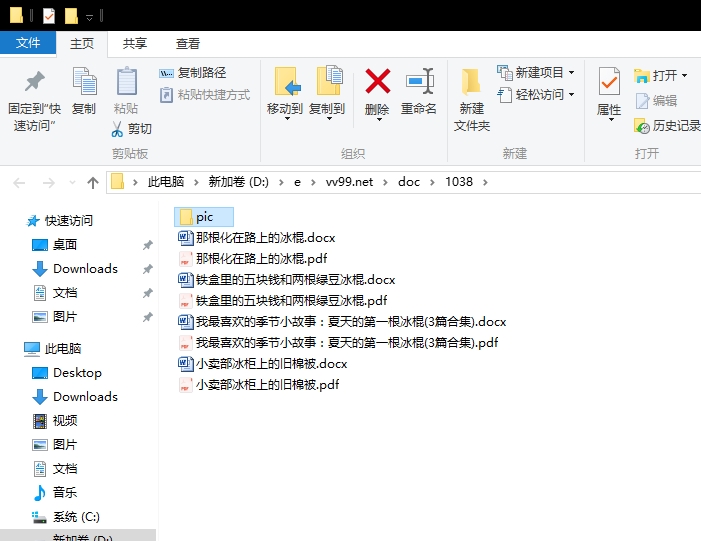Create a 新建文件夹 new folder
Screen dimensions: 701x541
(472, 99)
